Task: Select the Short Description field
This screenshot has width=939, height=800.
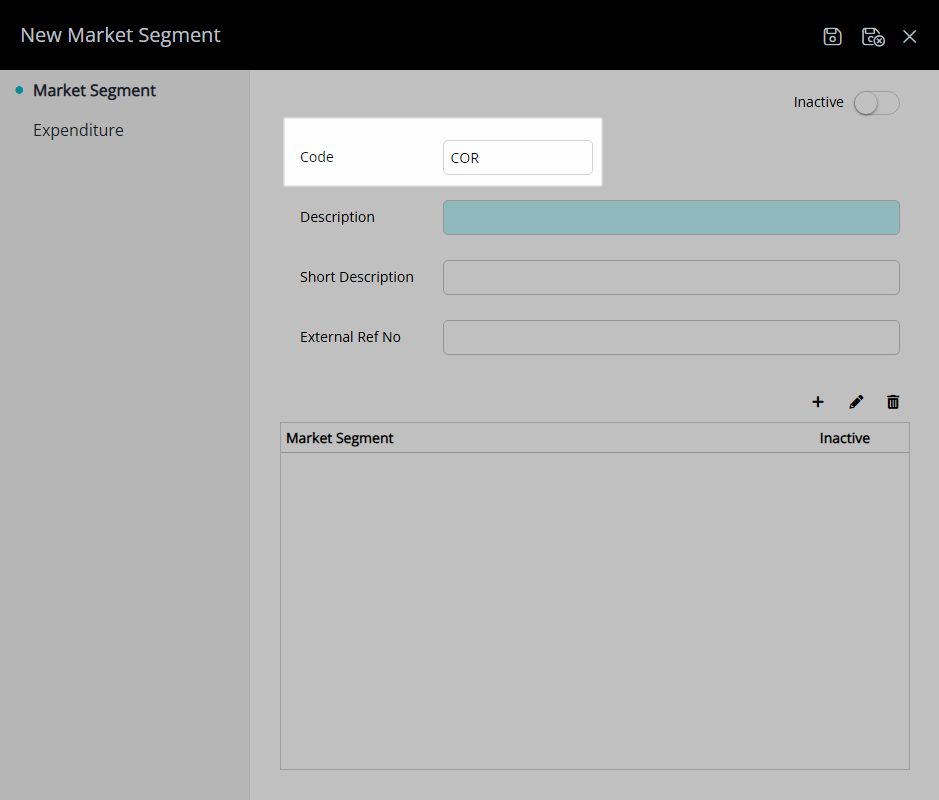Action: point(671,277)
